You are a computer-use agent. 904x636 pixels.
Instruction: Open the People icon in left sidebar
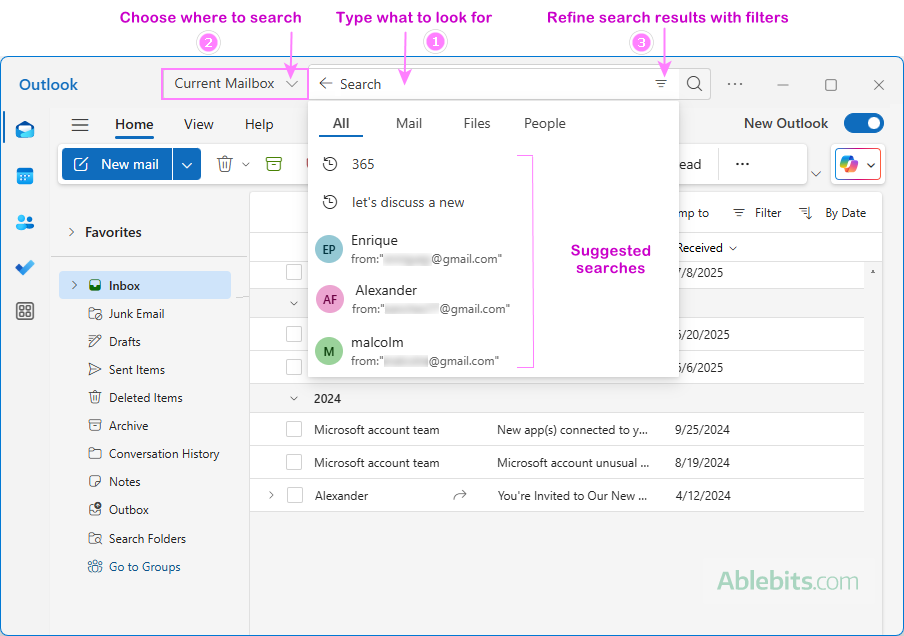(25, 222)
